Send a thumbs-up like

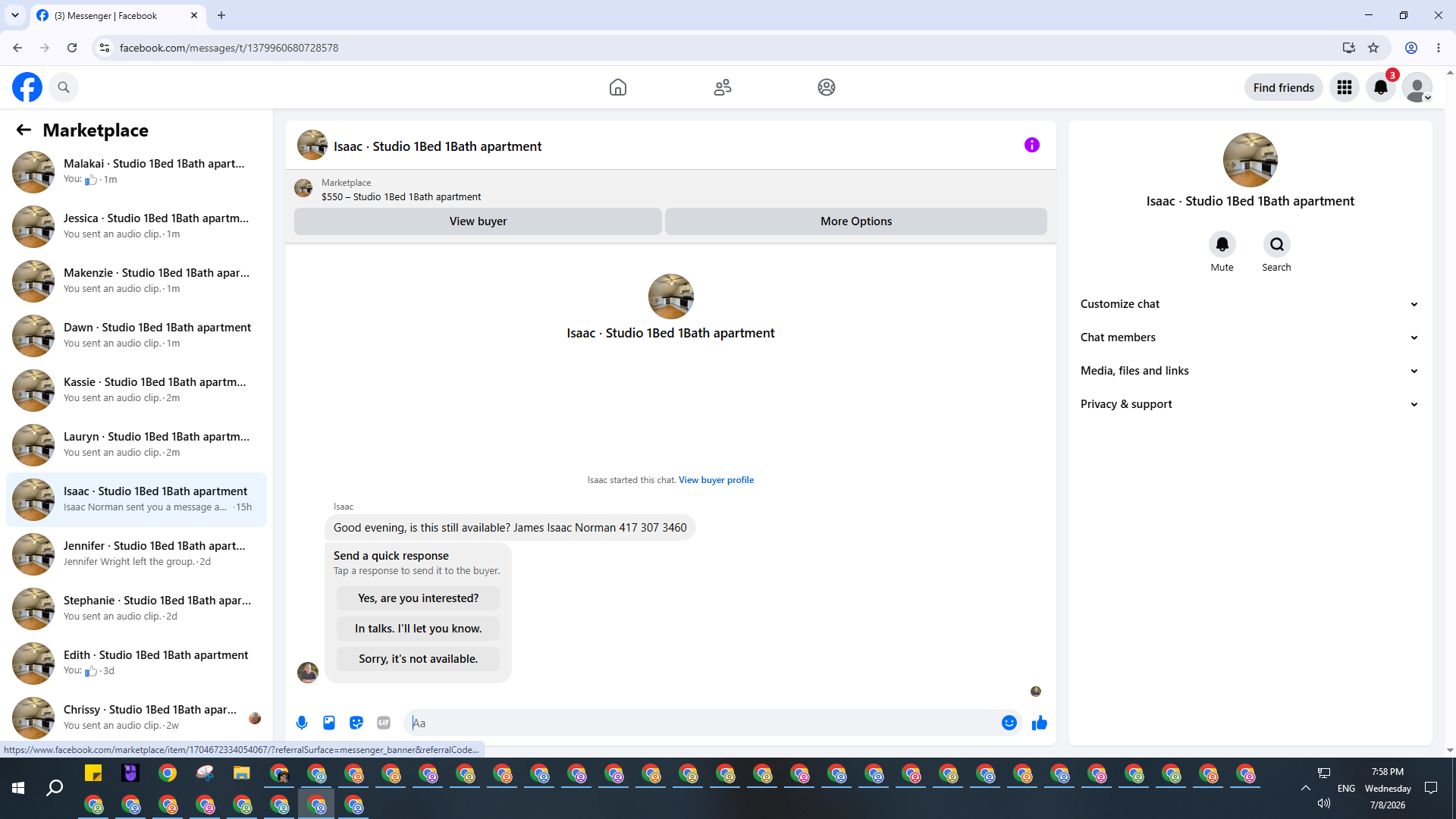[1040, 723]
